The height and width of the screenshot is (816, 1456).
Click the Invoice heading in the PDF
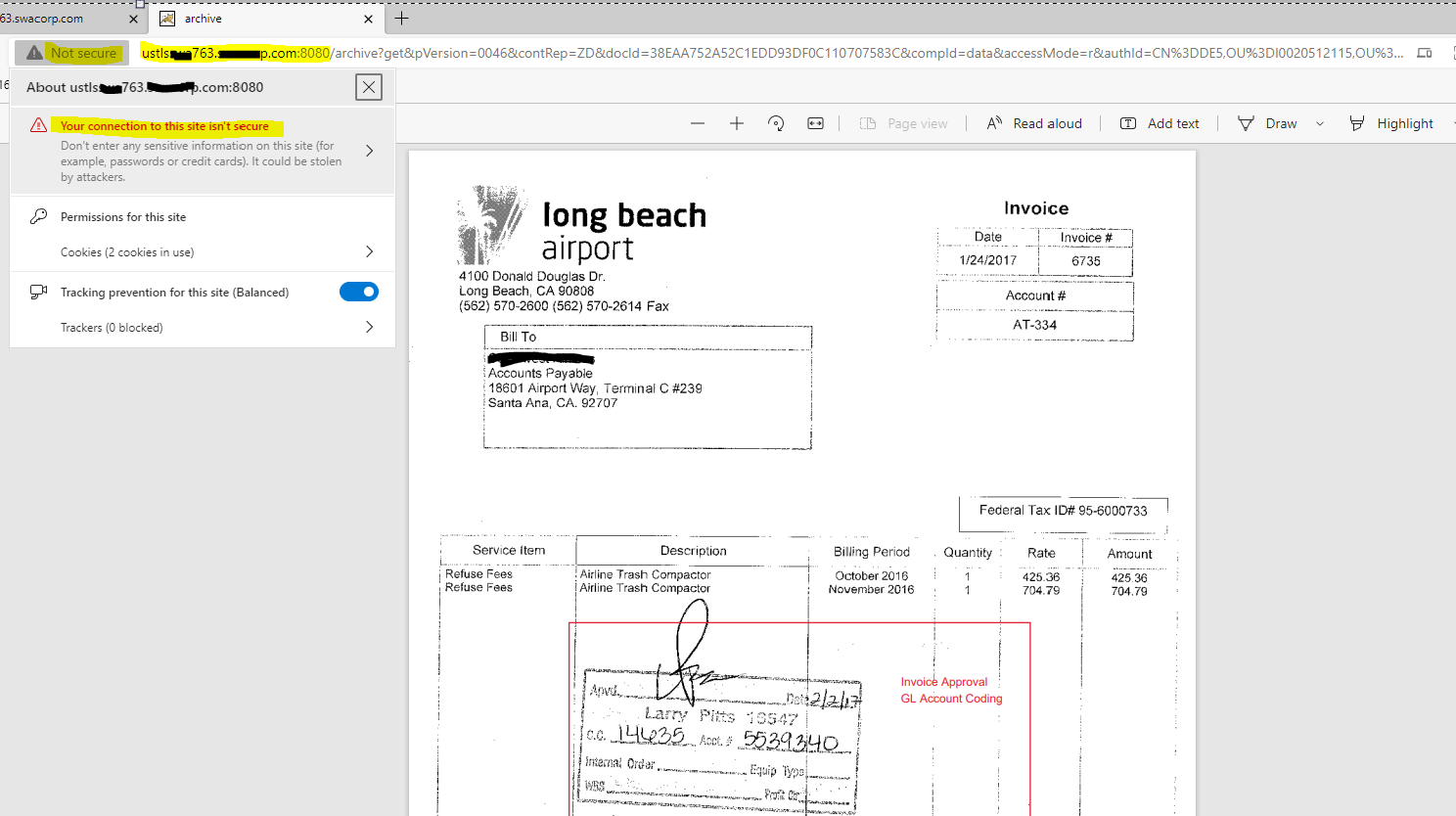[x=1036, y=208]
